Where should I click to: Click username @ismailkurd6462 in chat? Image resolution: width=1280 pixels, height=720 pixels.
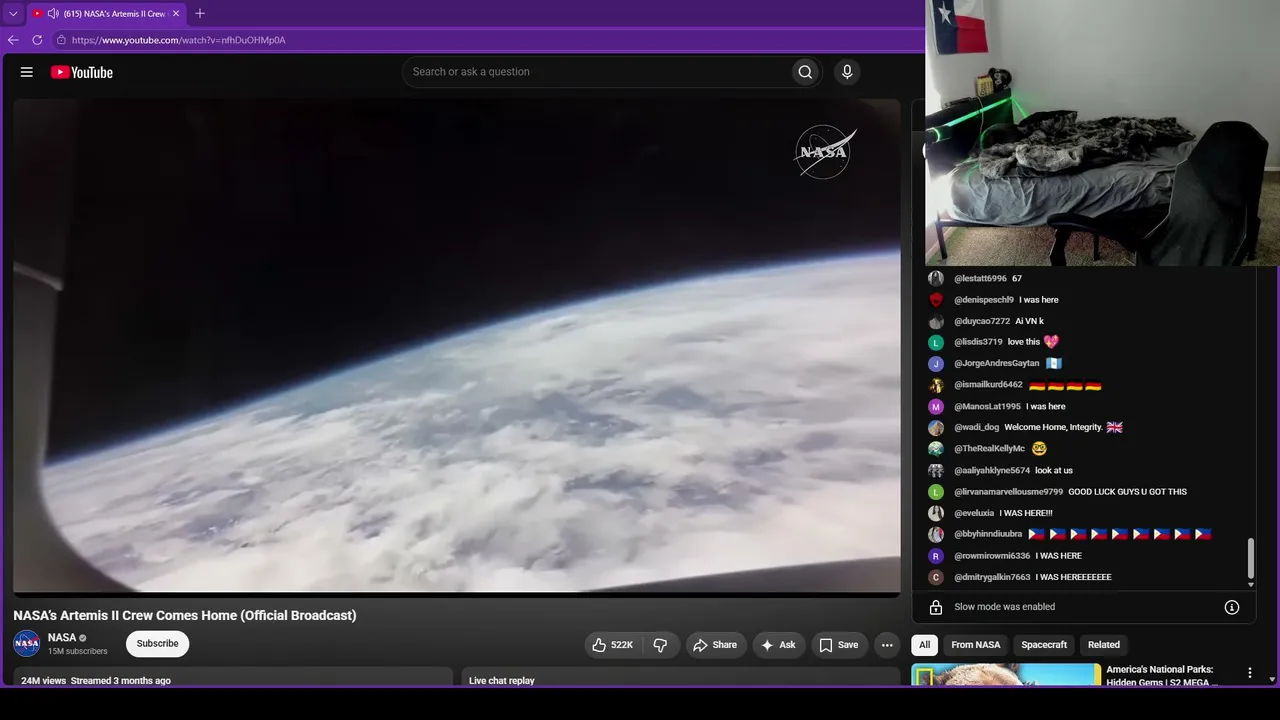(989, 385)
